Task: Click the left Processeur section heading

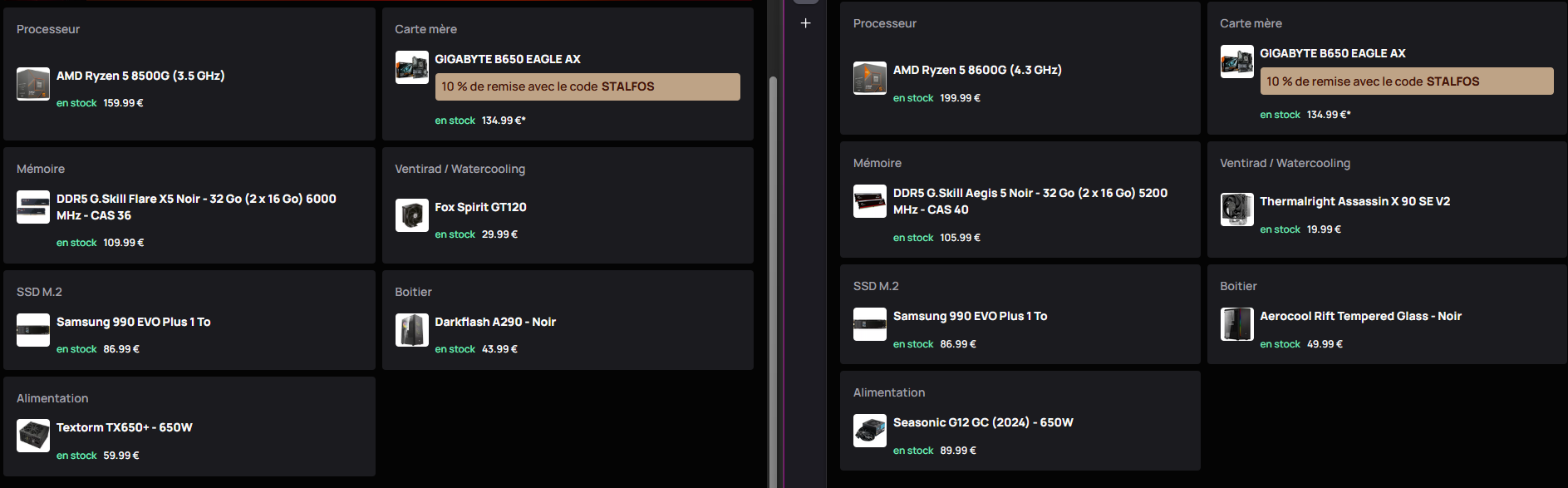Action: click(48, 29)
